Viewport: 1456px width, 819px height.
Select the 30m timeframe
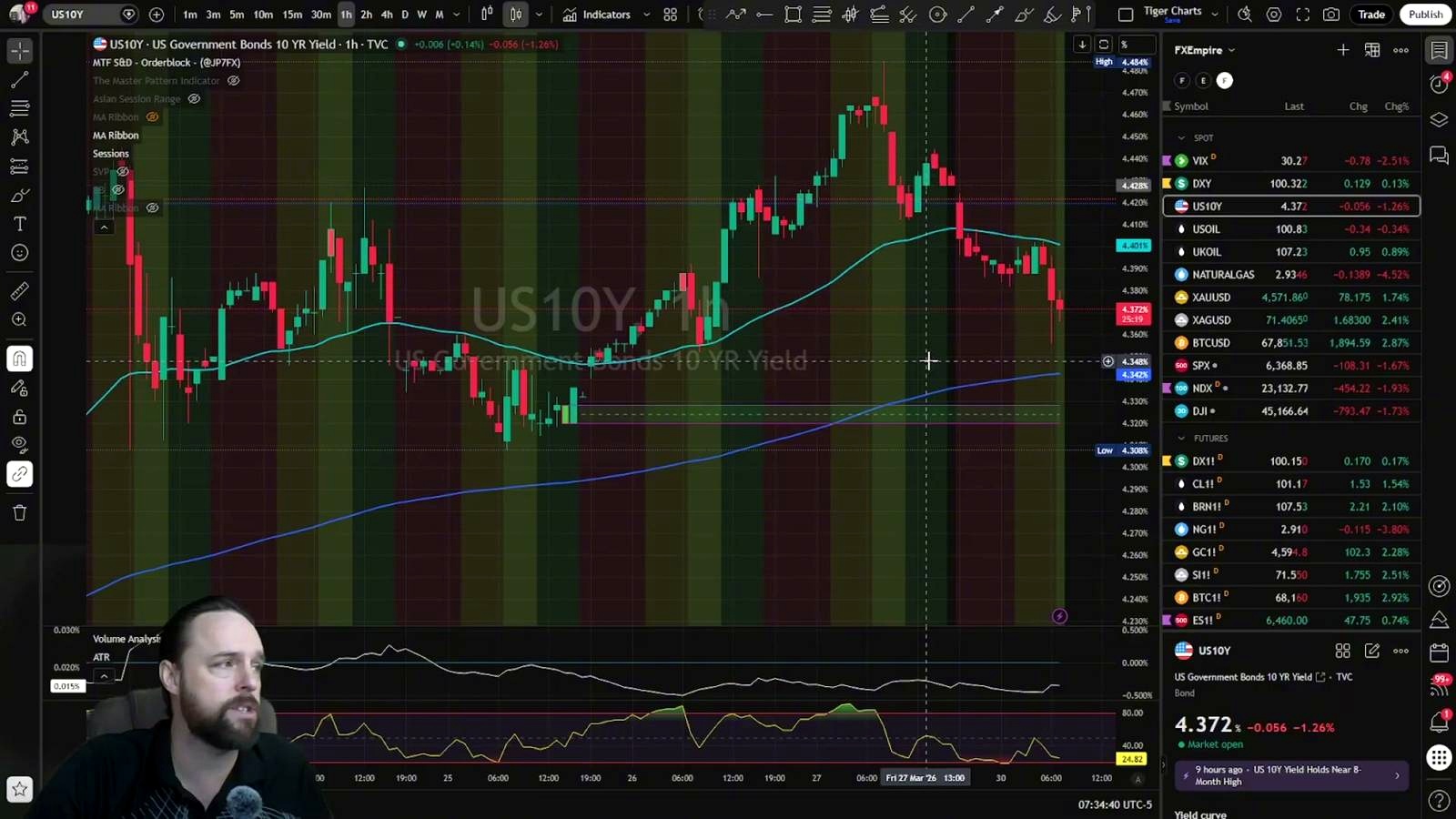click(x=321, y=15)
